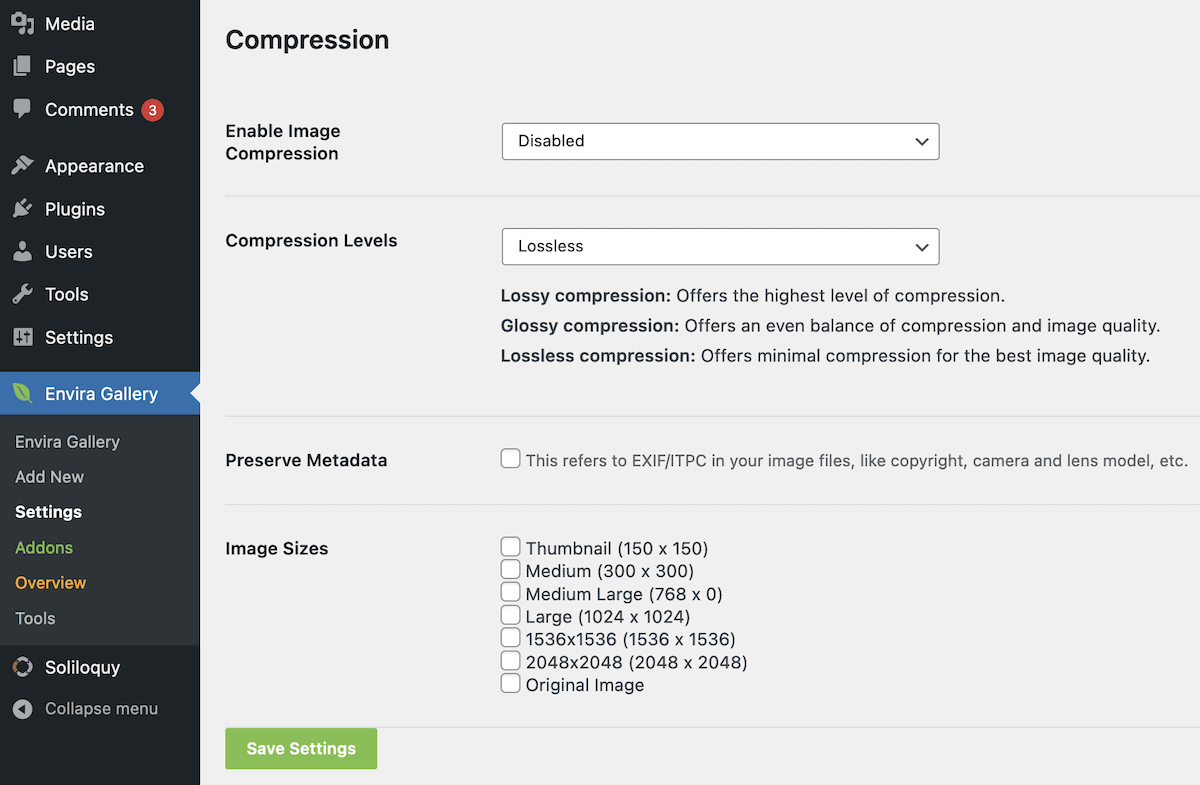The width and height of the screenshot is (1200, 785).
Task: Open the Enable Image Compression dropdown
Action: click(720, 141)
